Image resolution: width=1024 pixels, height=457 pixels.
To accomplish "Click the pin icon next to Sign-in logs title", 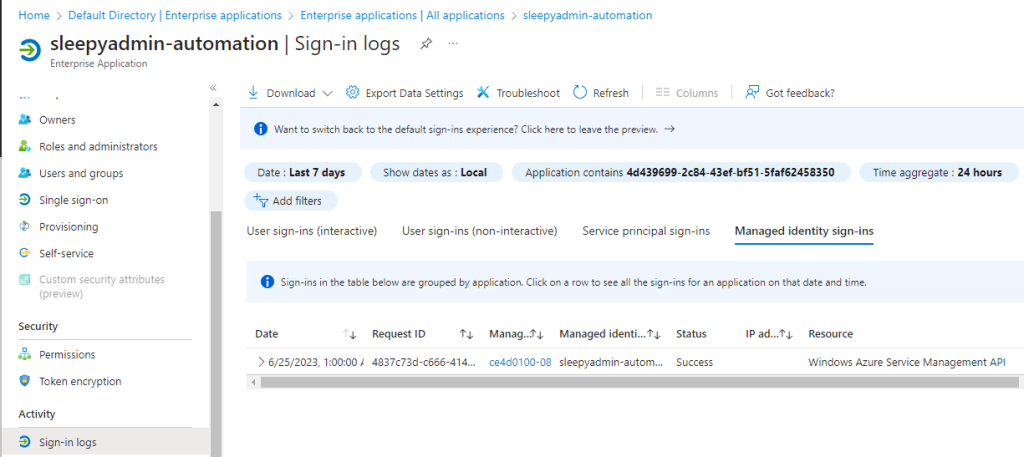I will tap(426, 44).
